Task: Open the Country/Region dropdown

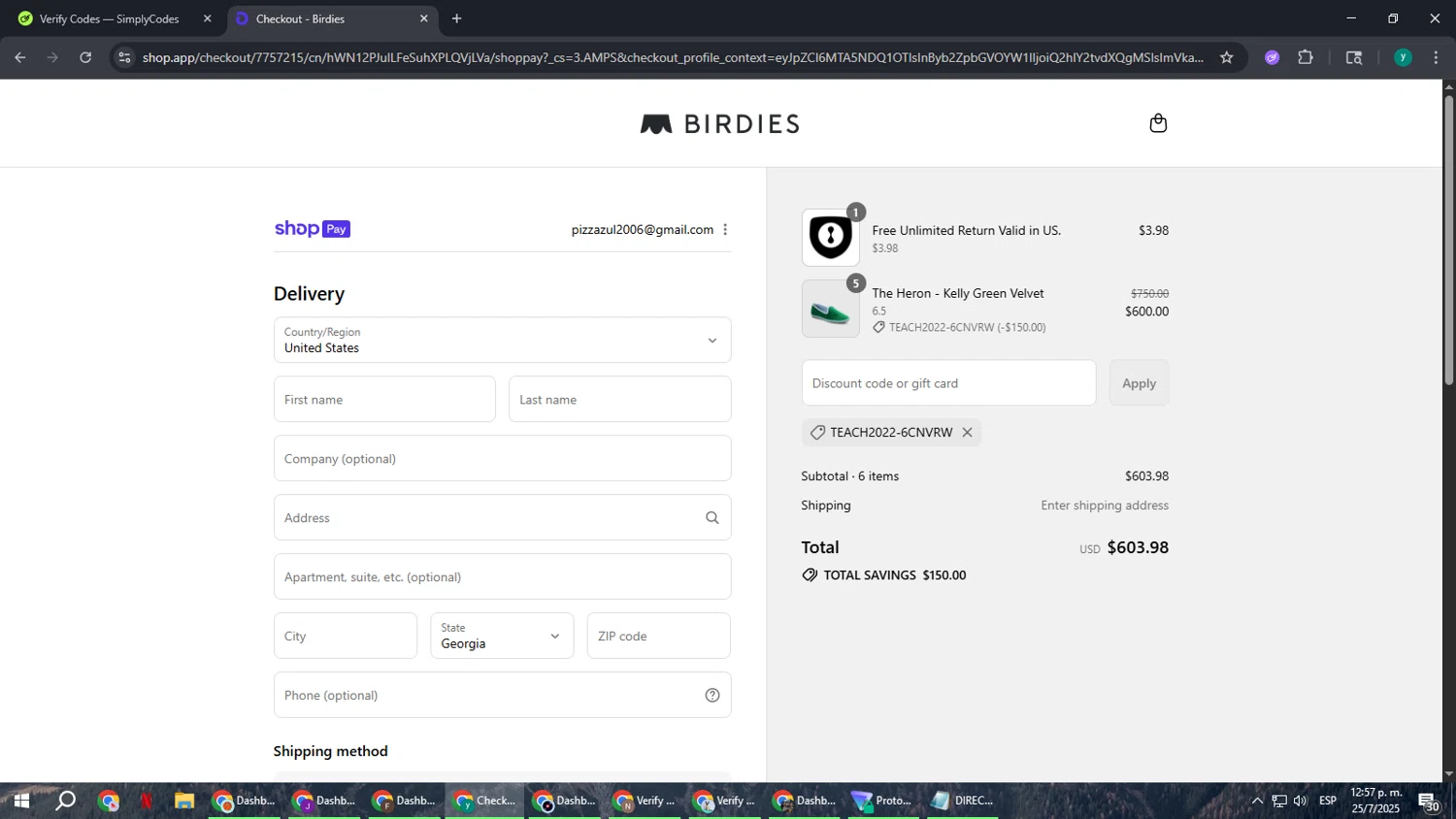Action: [x=503, y=341]
